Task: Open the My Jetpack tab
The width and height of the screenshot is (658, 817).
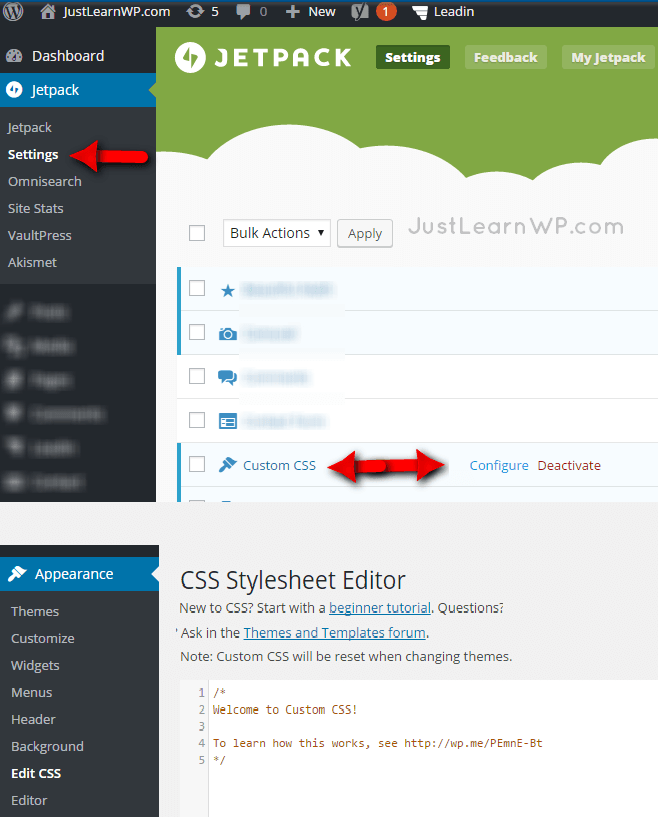Action: coord(608,57)
